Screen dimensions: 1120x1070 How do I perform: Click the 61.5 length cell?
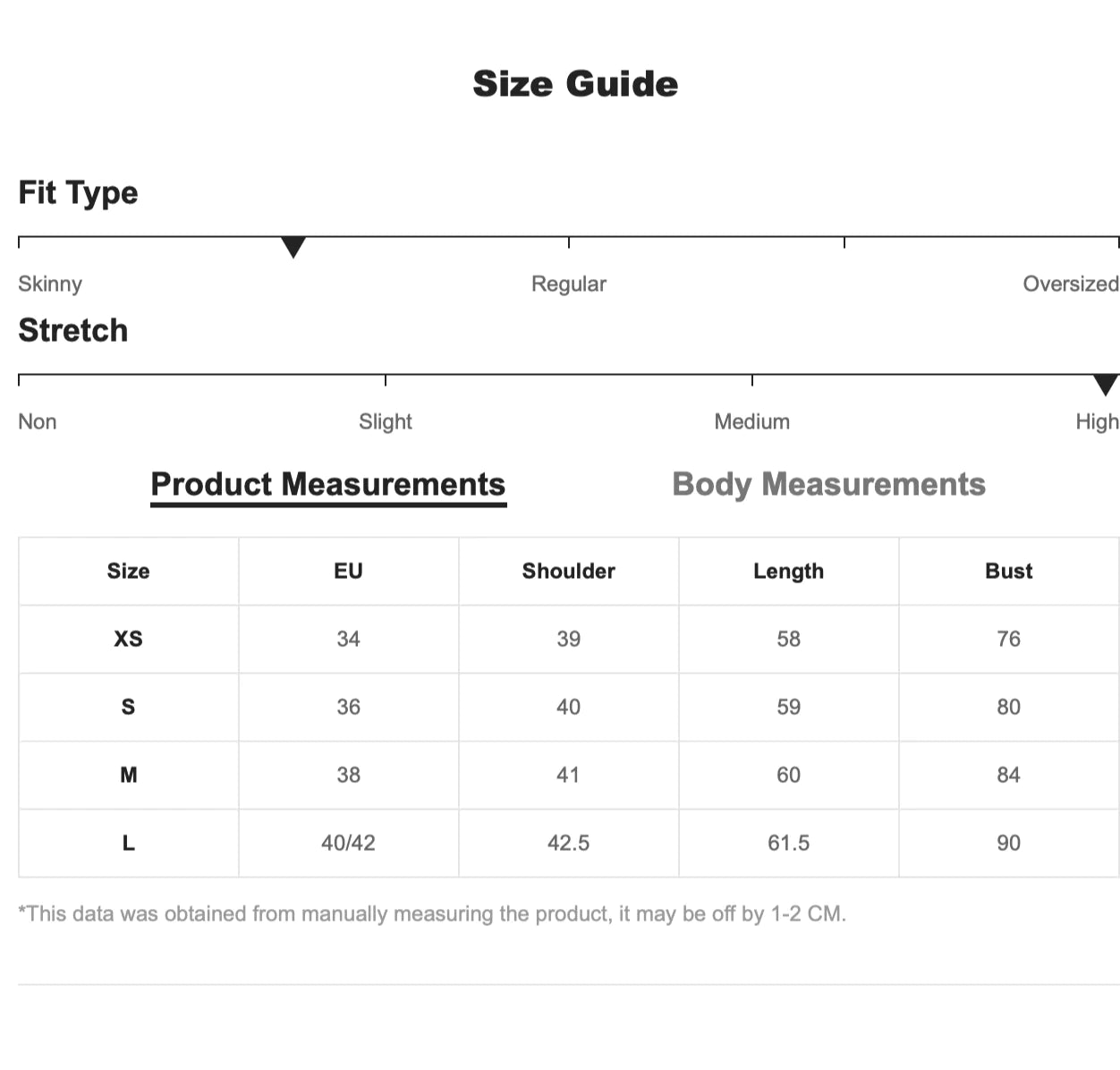(788, 843)
